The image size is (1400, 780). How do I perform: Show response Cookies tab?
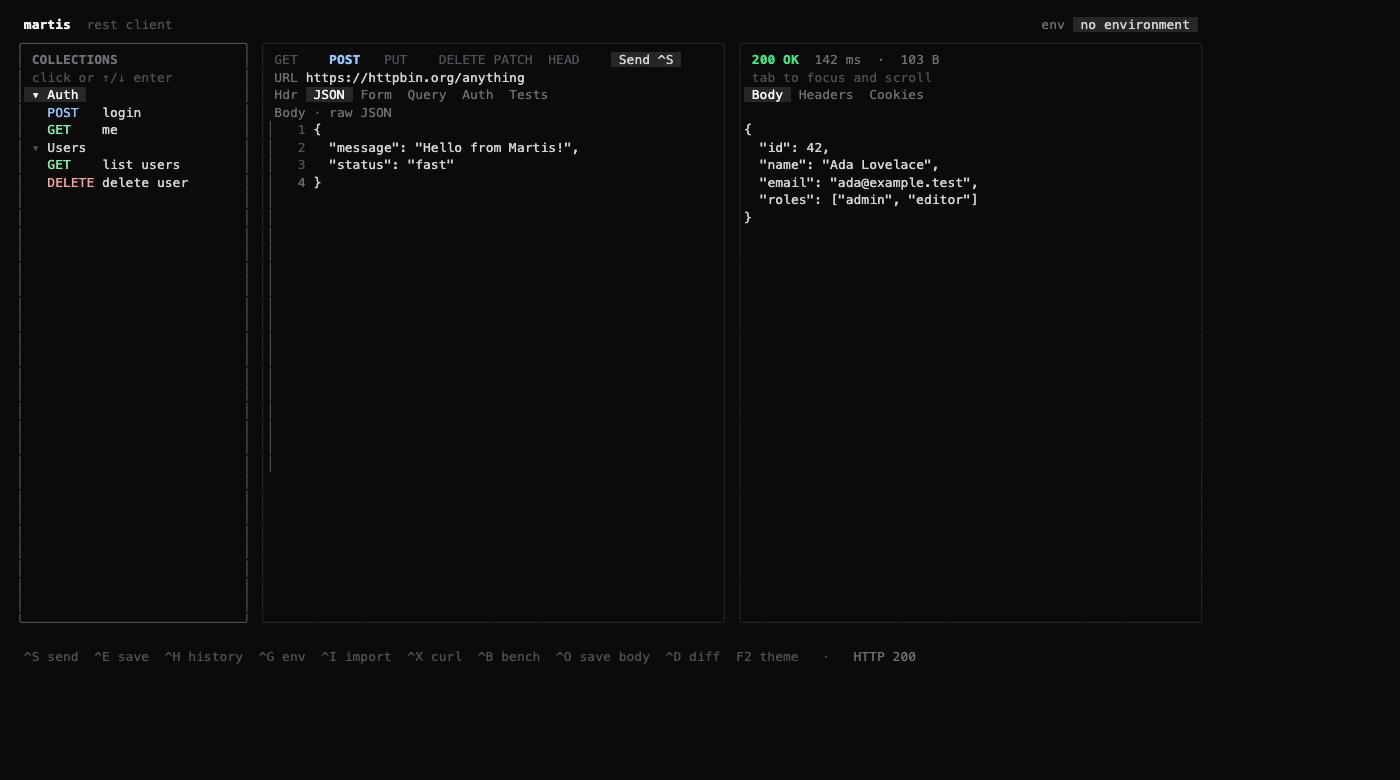896,95
